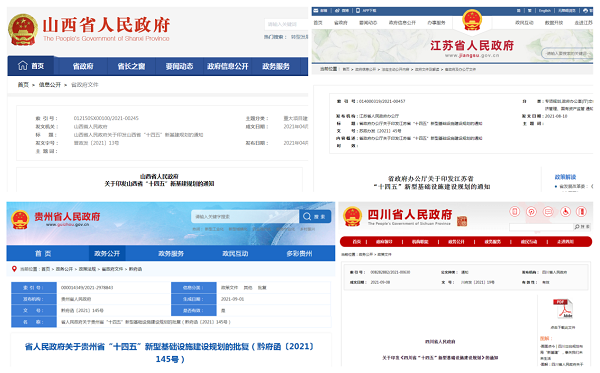
Task: Focus the Shanxi site search field
Action: pyautogui.click(x=286, y=24)
